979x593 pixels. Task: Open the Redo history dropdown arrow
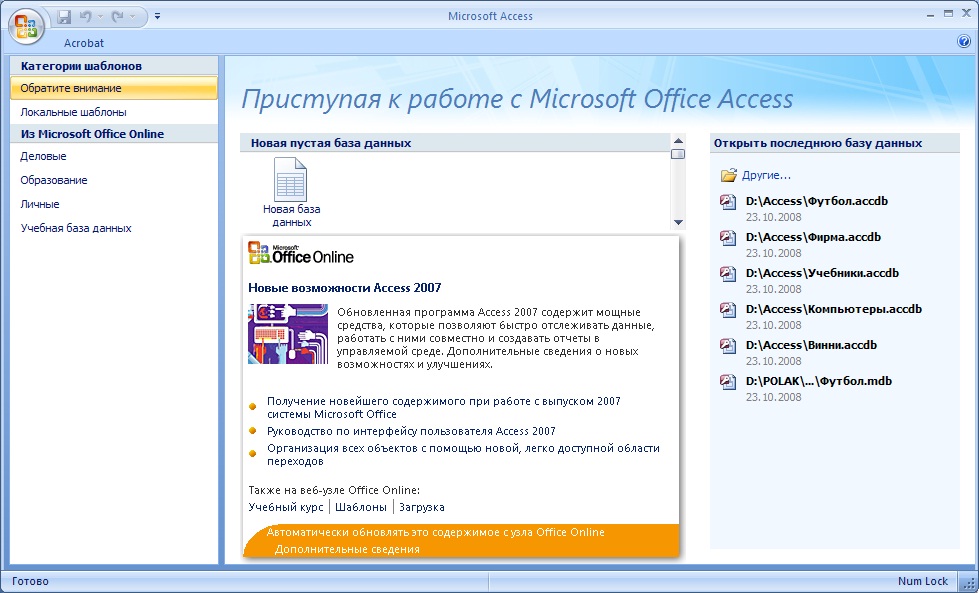[x=132, y=17]
